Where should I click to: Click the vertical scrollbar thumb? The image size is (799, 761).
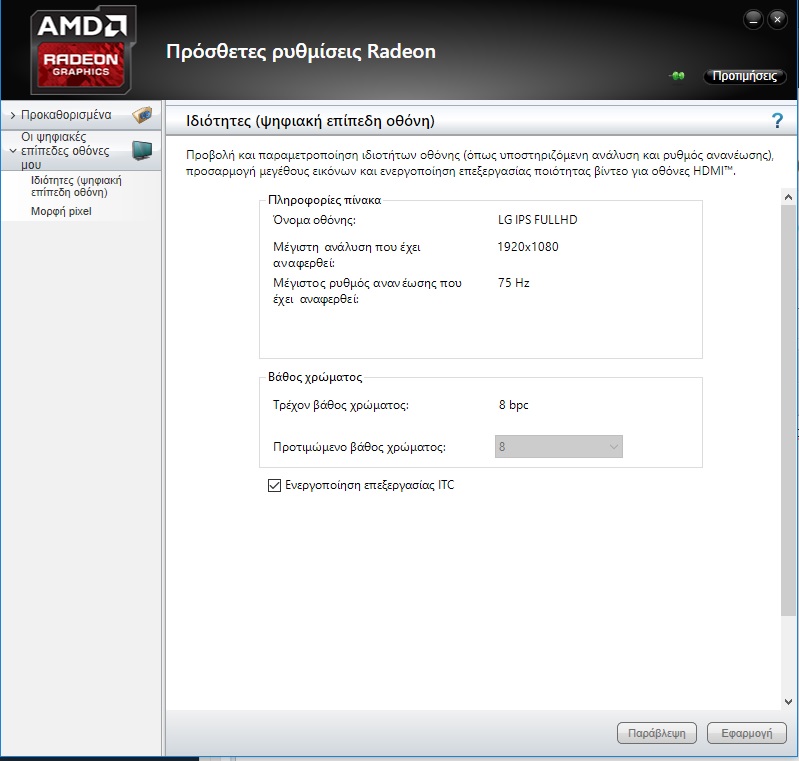point(788,411)
